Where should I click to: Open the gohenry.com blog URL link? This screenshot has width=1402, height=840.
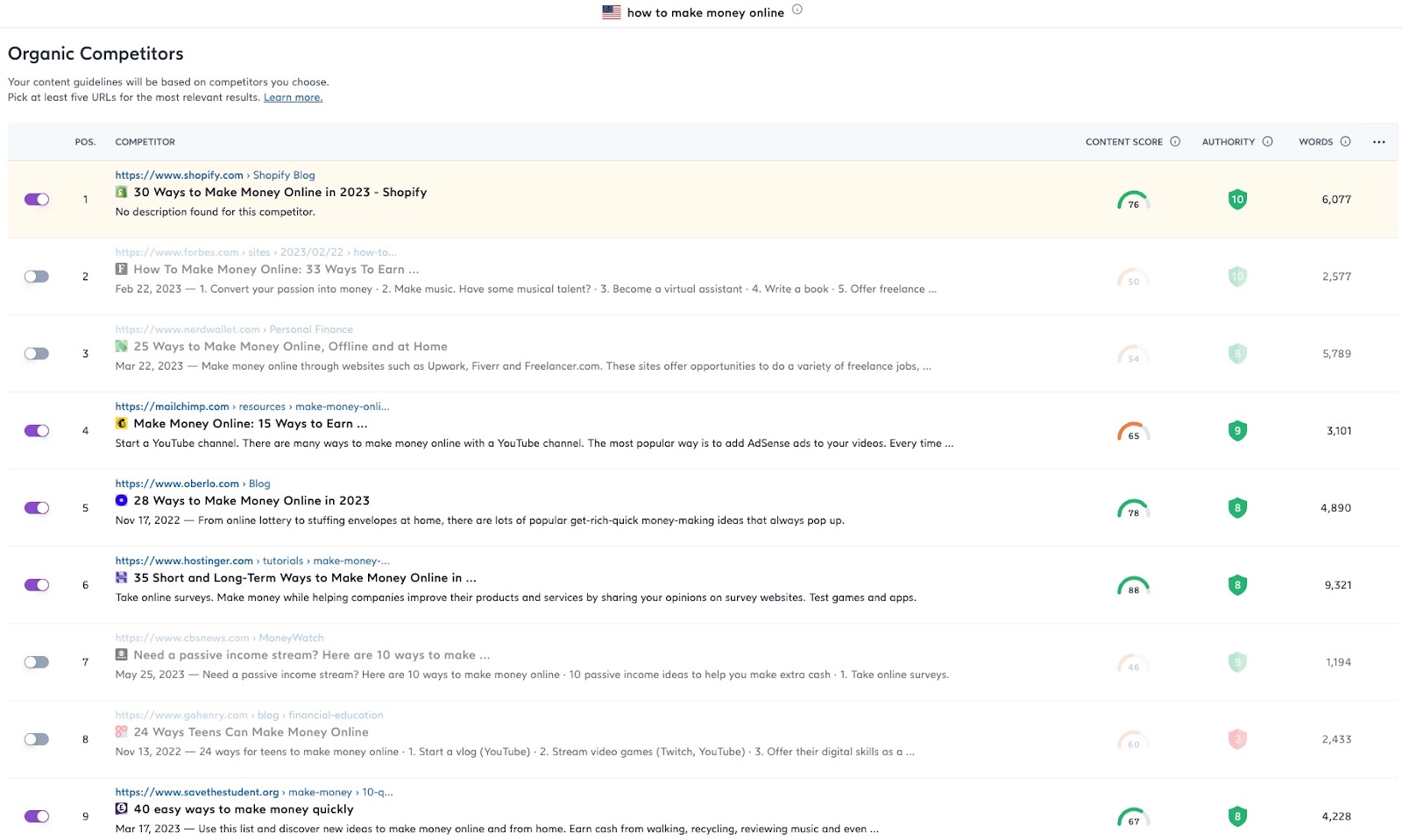click(249, 715)
